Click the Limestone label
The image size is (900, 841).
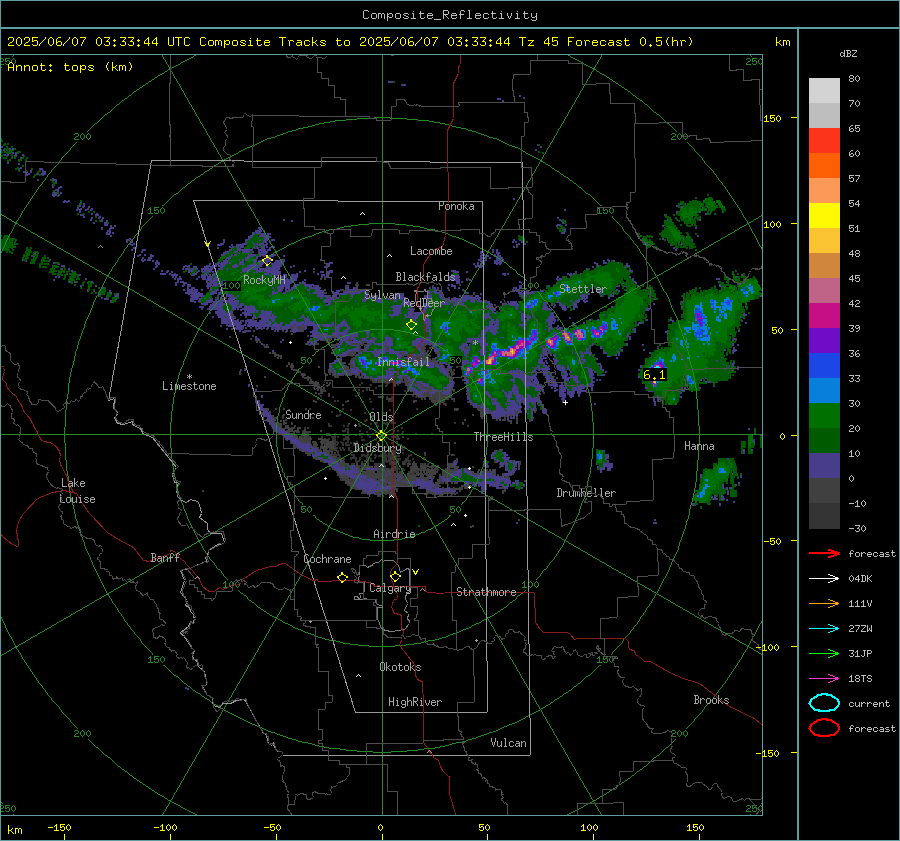pos(189,386)
